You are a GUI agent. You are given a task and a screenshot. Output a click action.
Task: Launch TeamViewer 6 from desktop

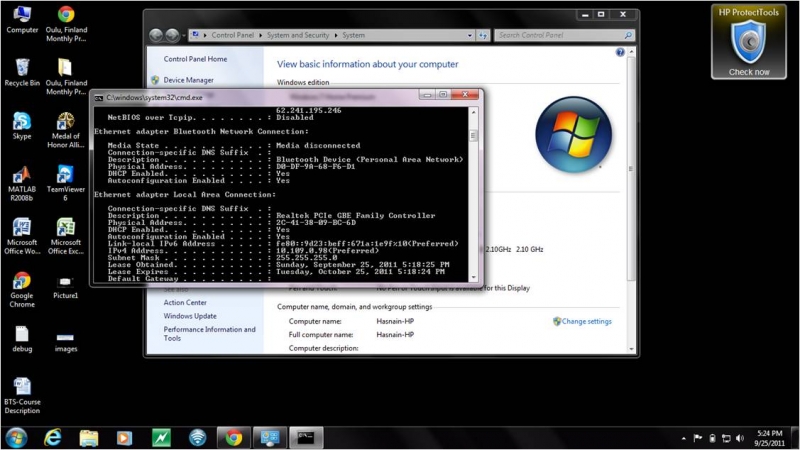[x=65, y=179]
